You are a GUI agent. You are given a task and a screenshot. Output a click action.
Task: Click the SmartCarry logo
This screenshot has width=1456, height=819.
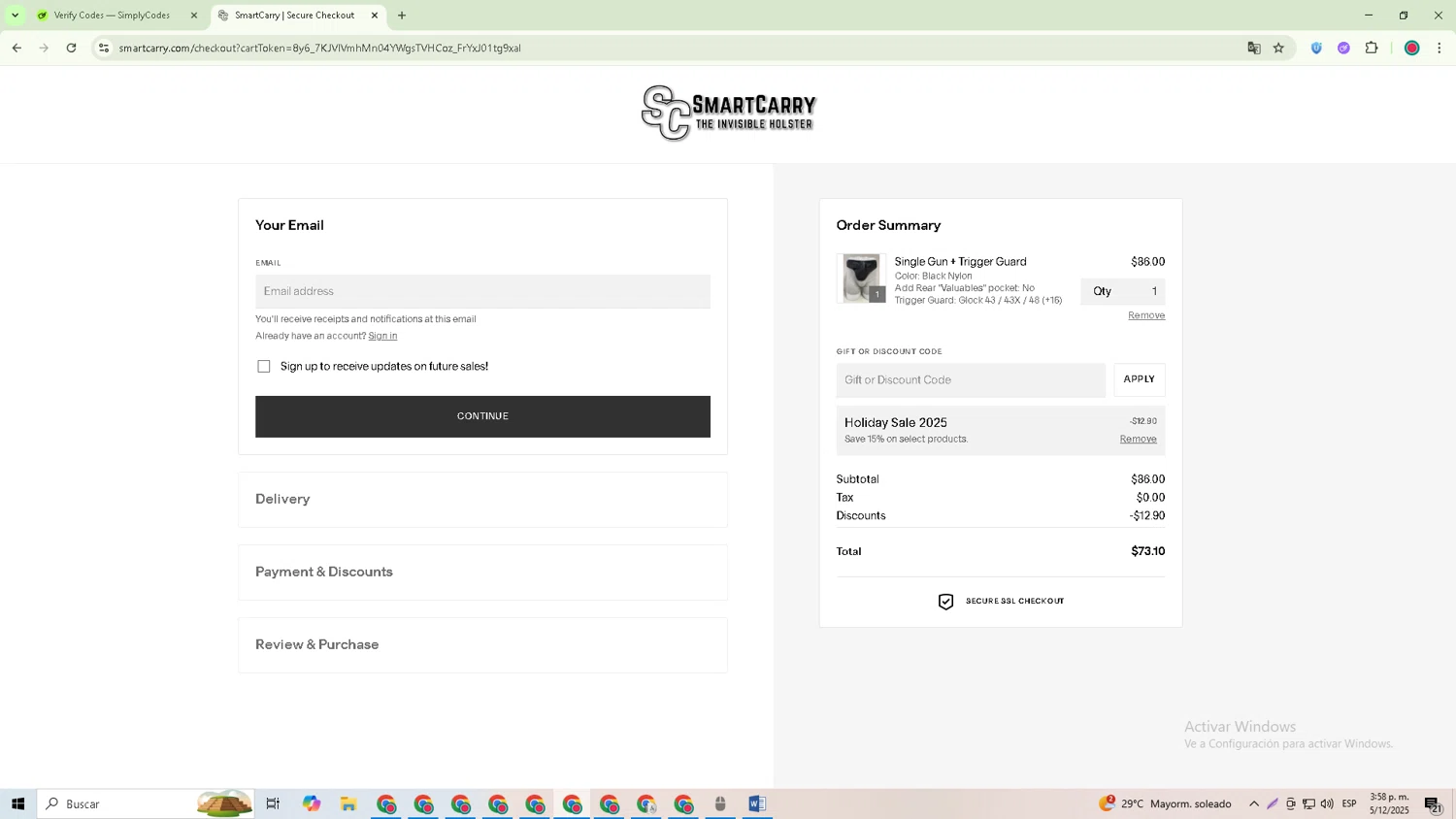coord(729,113)
